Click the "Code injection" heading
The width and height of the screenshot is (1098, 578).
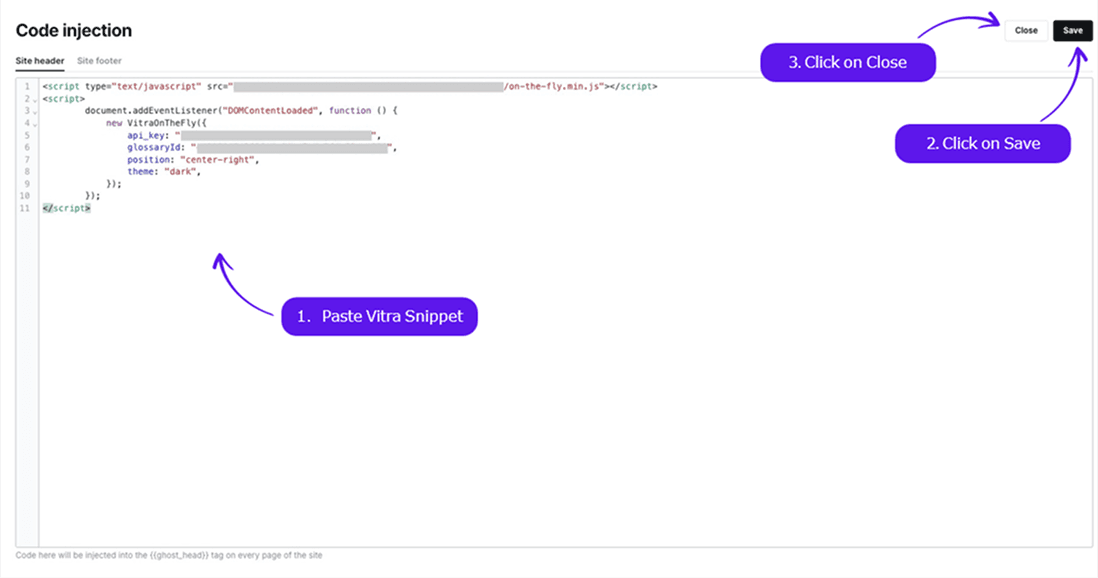[x=74, y=31]
